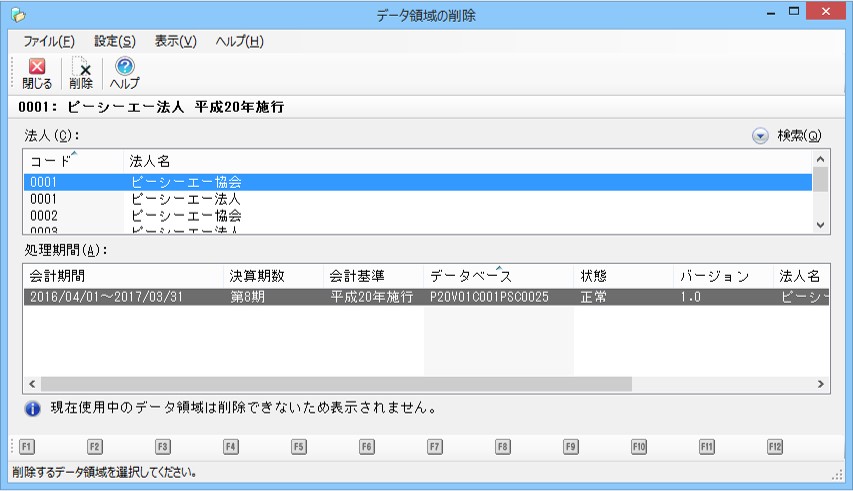This screenshot has width=853, height=491.
Task: Click the horizontal scrollbar right arrow
Action: tap(821, 384)
